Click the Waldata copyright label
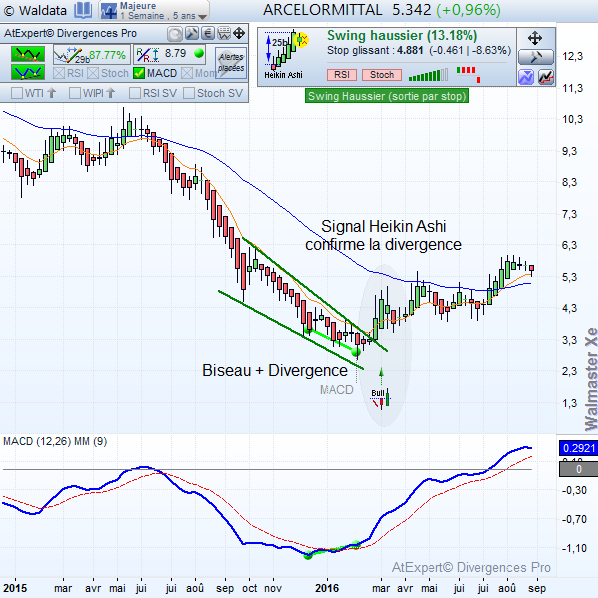Viewport: 598px width, 598px height. (x=35, y=11)
